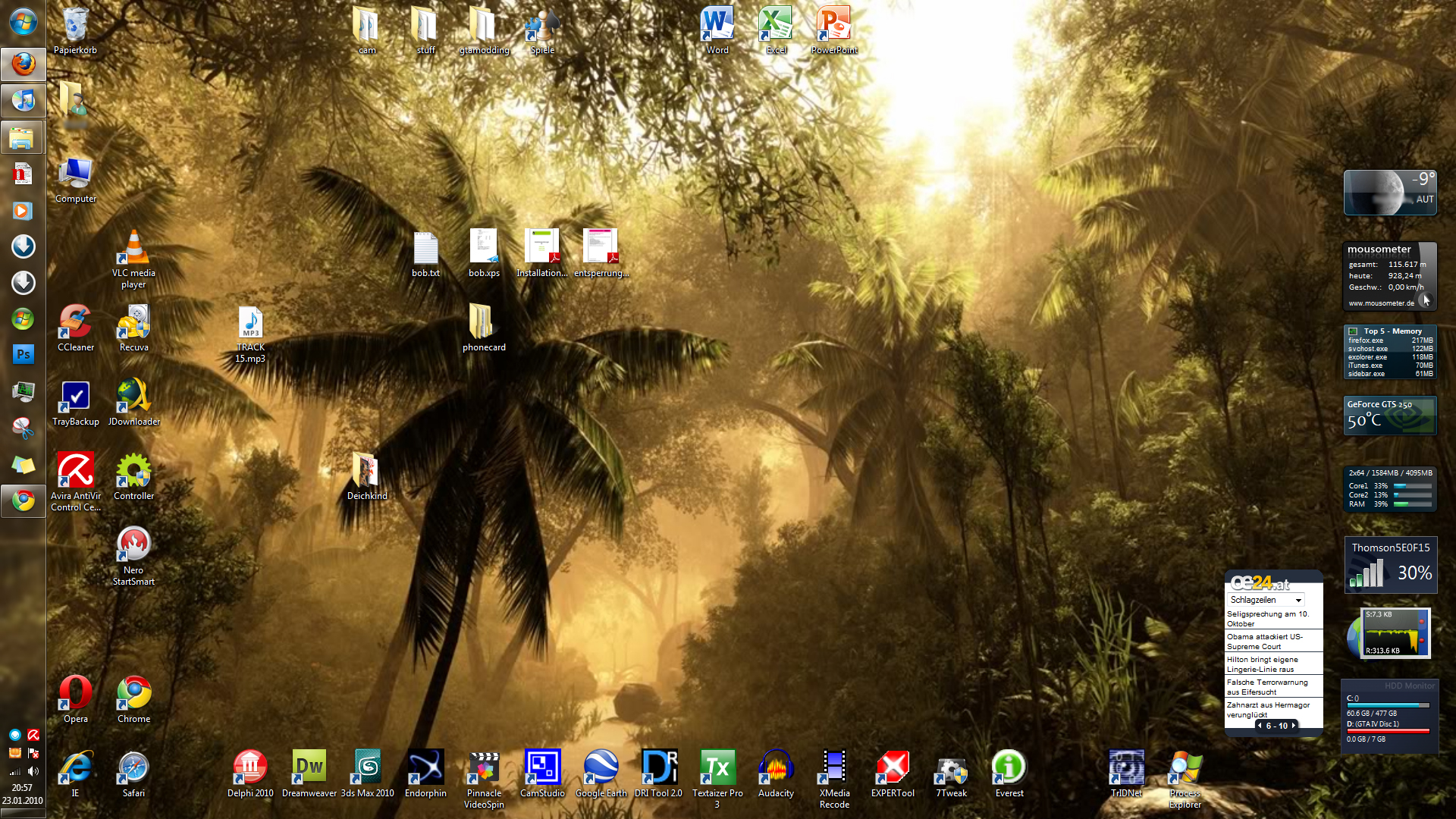
Task: Open the www.mousometer.de link
Action: click(x=1381, y=303)
